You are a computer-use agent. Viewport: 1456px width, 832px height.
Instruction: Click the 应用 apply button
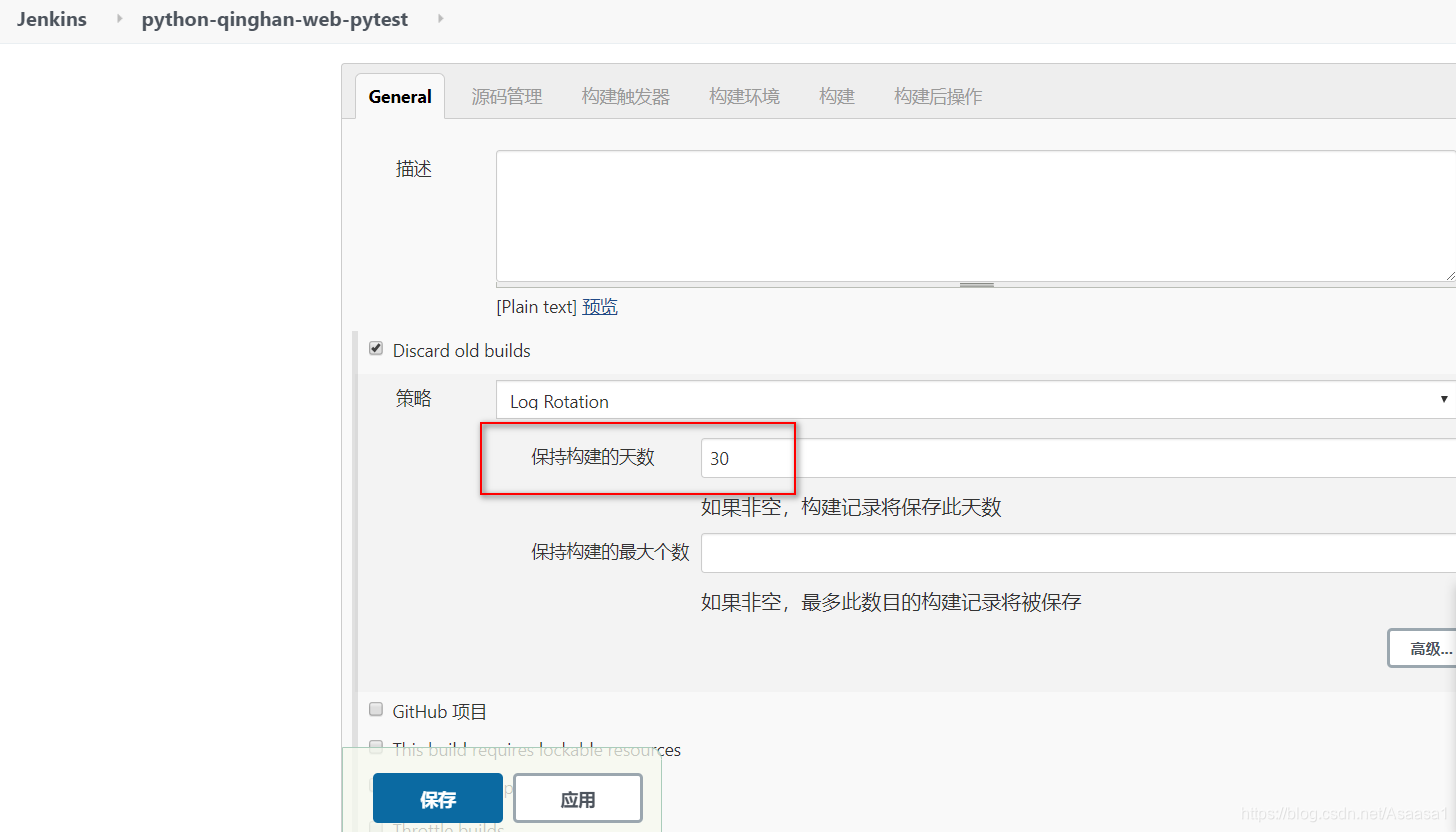pos(578,798)
